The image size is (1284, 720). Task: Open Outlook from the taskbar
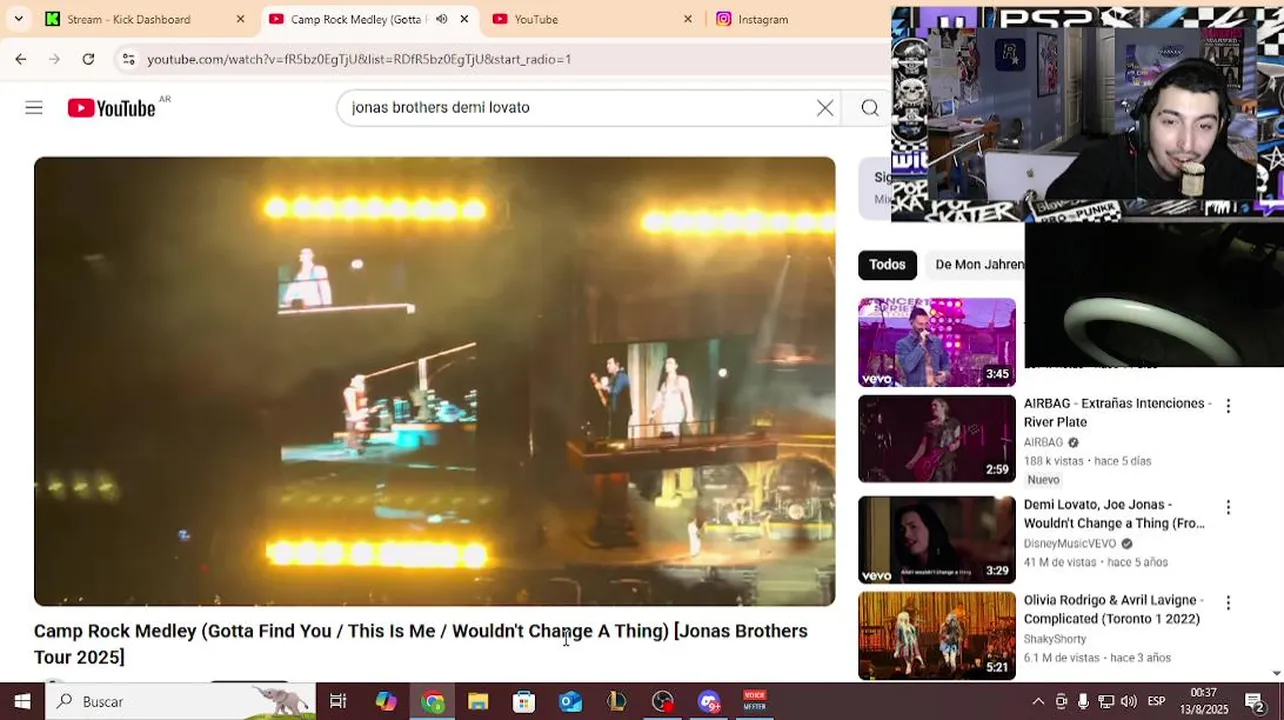coord(570,701)
